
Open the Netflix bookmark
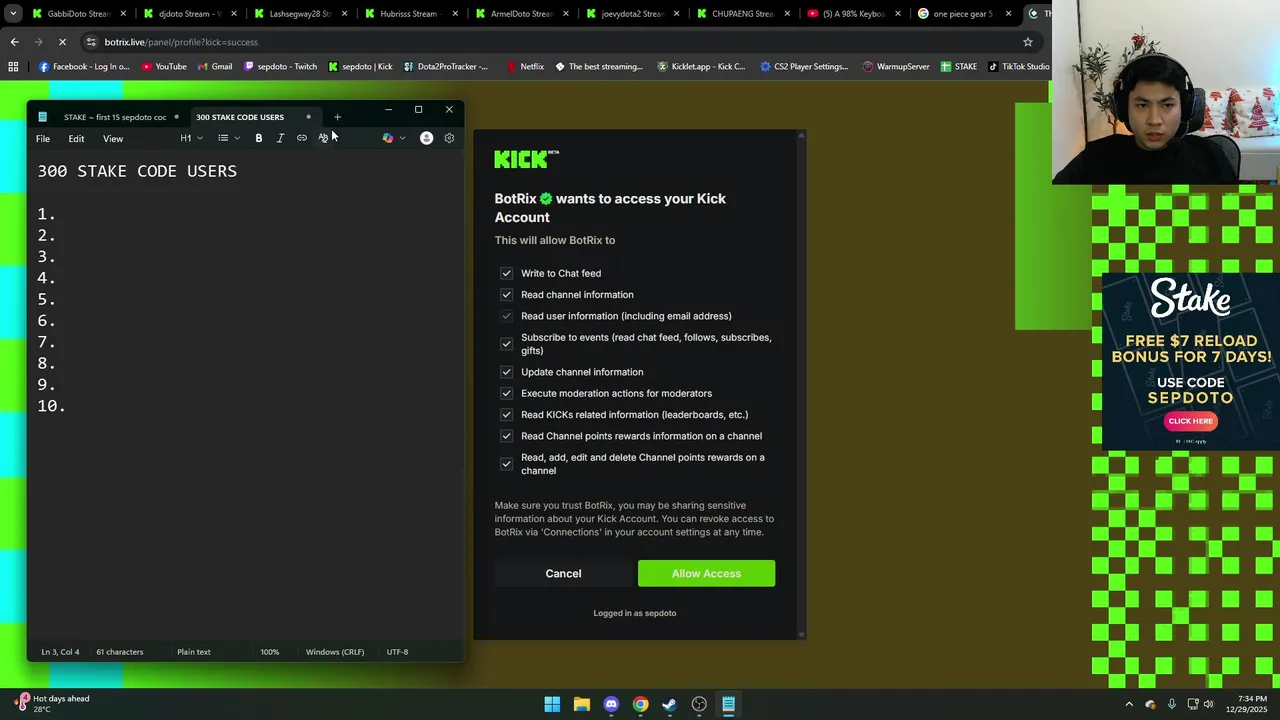coord(525,67)
